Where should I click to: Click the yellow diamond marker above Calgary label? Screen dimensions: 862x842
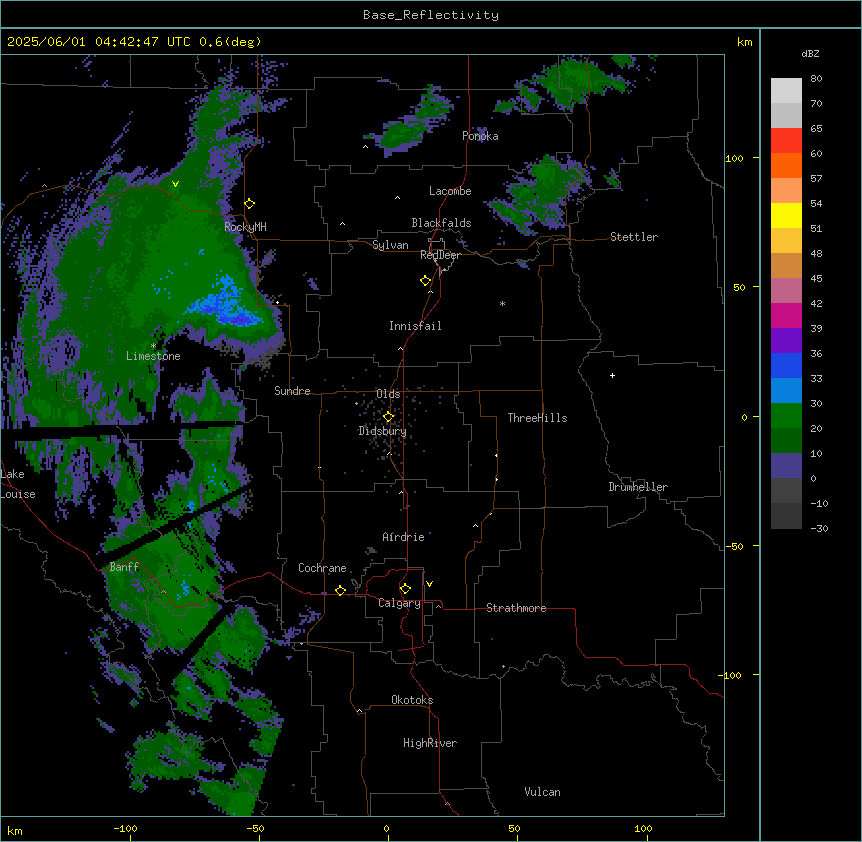click(x=405, y=589)
